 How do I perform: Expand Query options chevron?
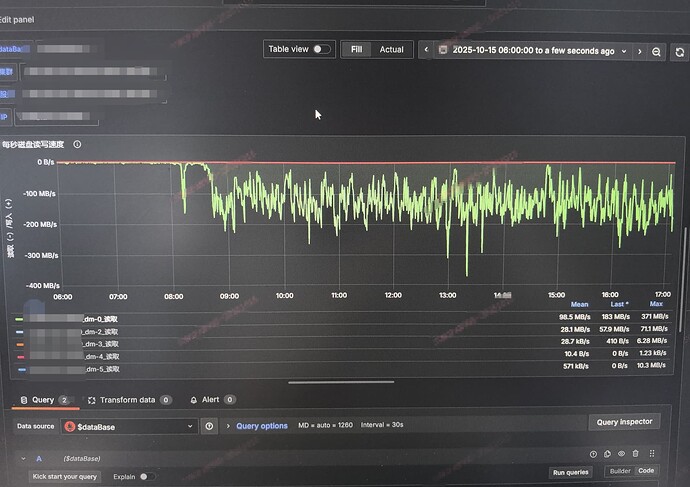click(x=228, y=426)
